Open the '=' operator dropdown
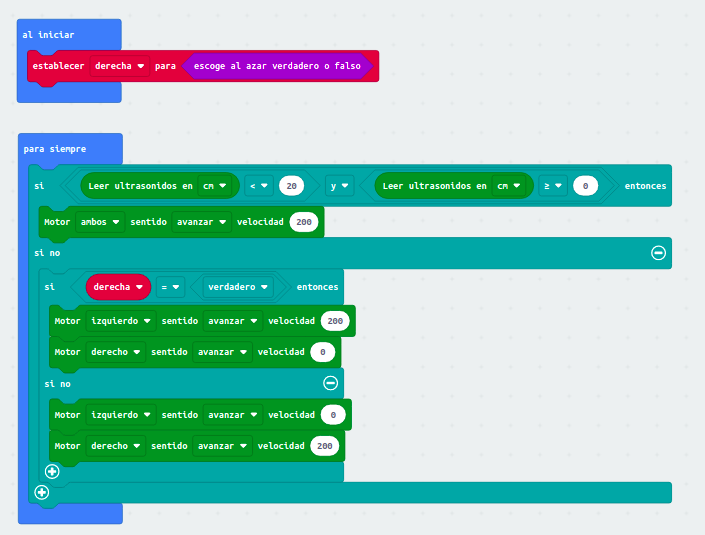Viewport: 705px width, 535px height. 170,287
